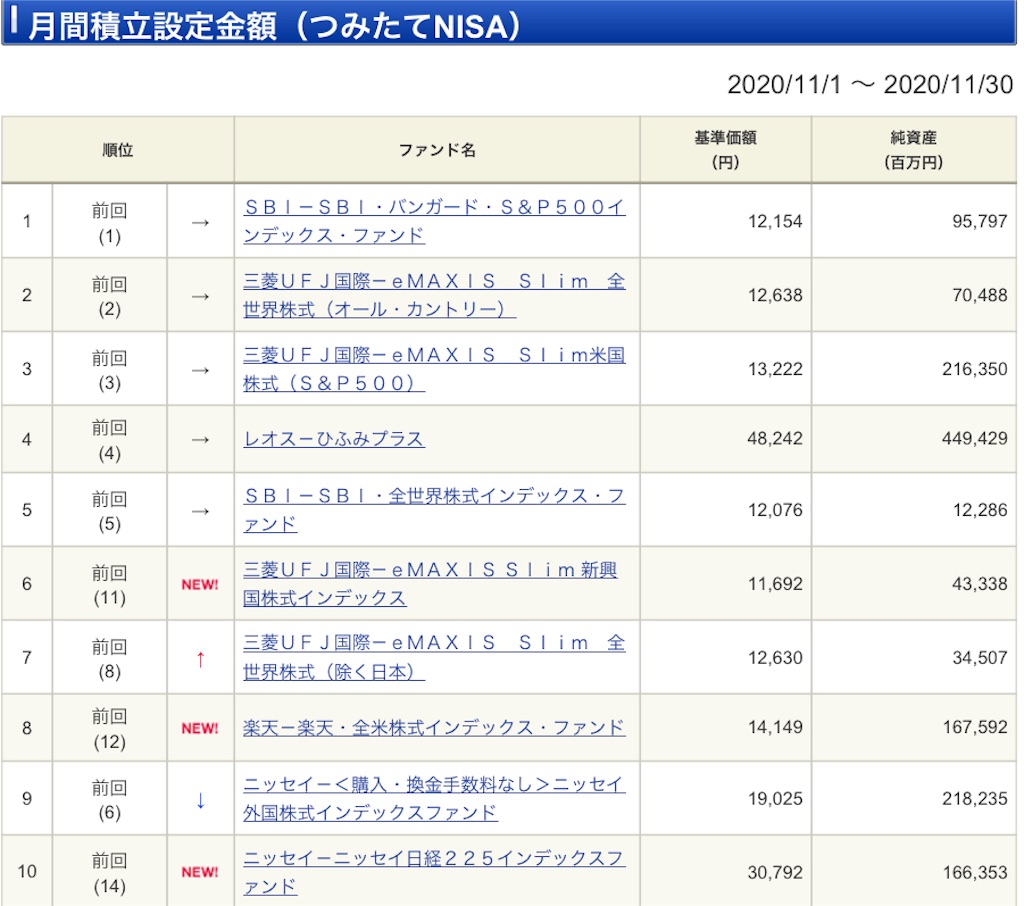Click the NEW! badge in rank 10 row

[200, 872]
